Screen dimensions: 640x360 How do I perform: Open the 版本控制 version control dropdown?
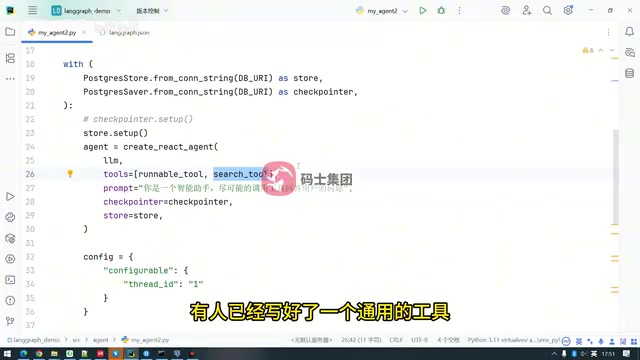[152, 11]
